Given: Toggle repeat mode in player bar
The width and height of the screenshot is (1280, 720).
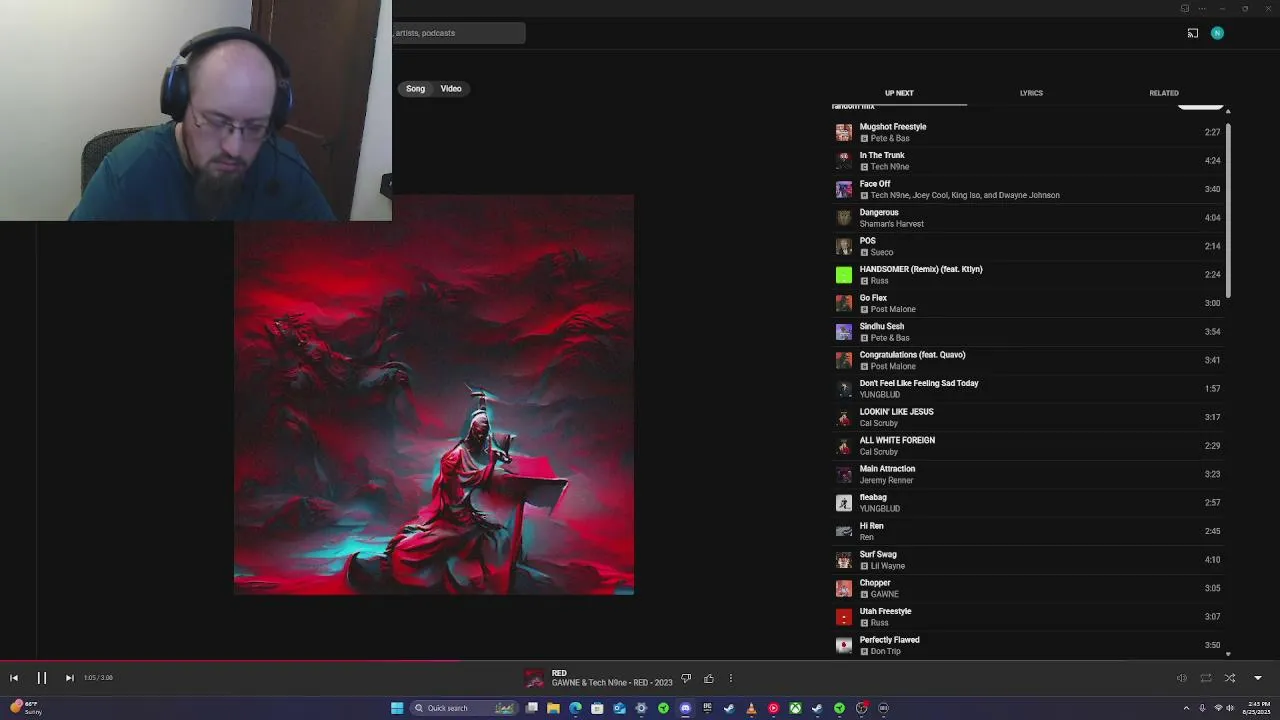Looking at the screenshot, I should pos(1206,678).
